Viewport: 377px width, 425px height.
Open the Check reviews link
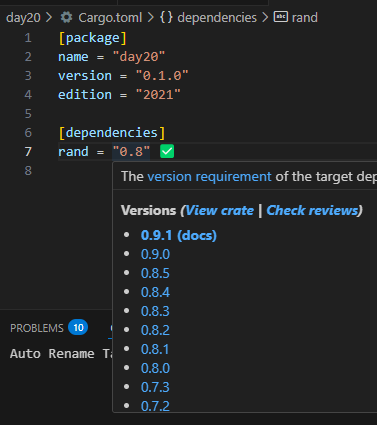click(x=312, y=210)
